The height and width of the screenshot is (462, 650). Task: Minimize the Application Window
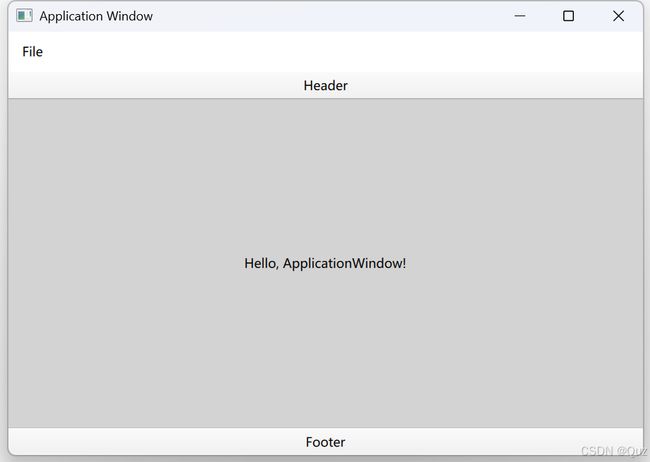(x=520, y=16)
